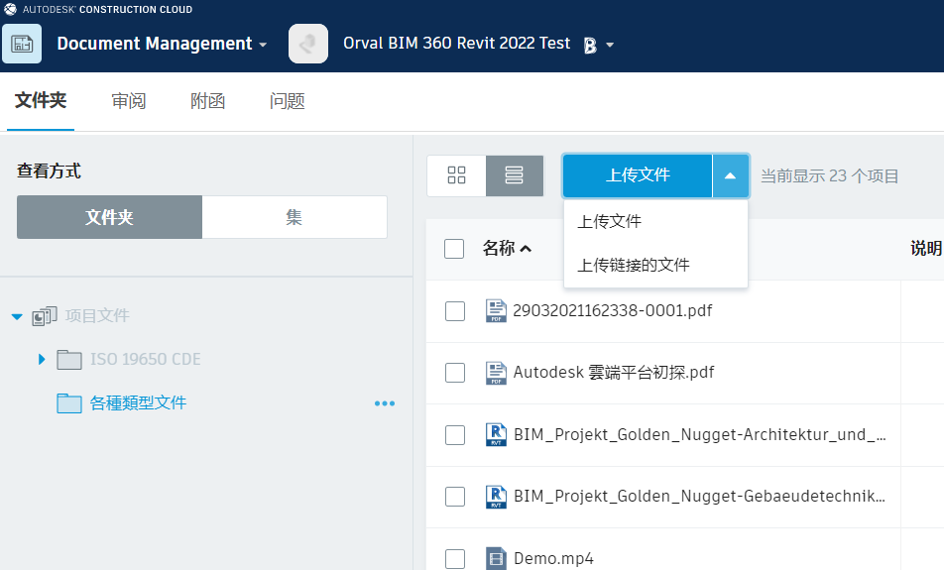The image size is (944, 570).
Task: Close the upload dropdown arrow button
Action: click(730, 176)
